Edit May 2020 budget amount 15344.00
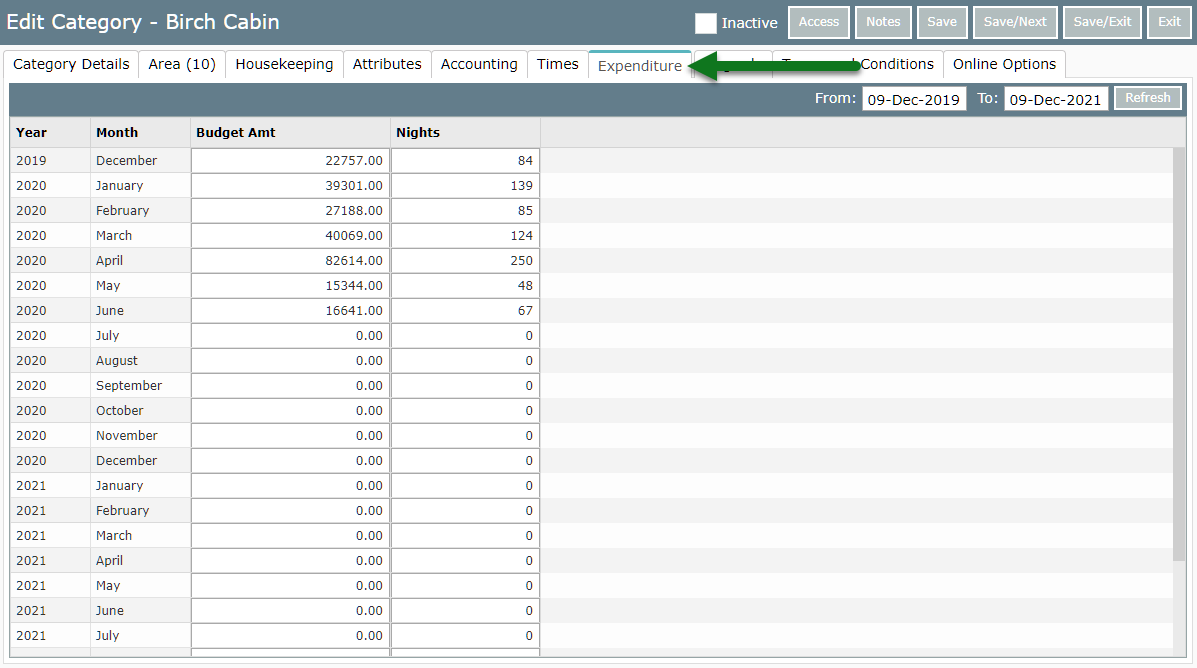1197x668 pixels. point(291,286)
